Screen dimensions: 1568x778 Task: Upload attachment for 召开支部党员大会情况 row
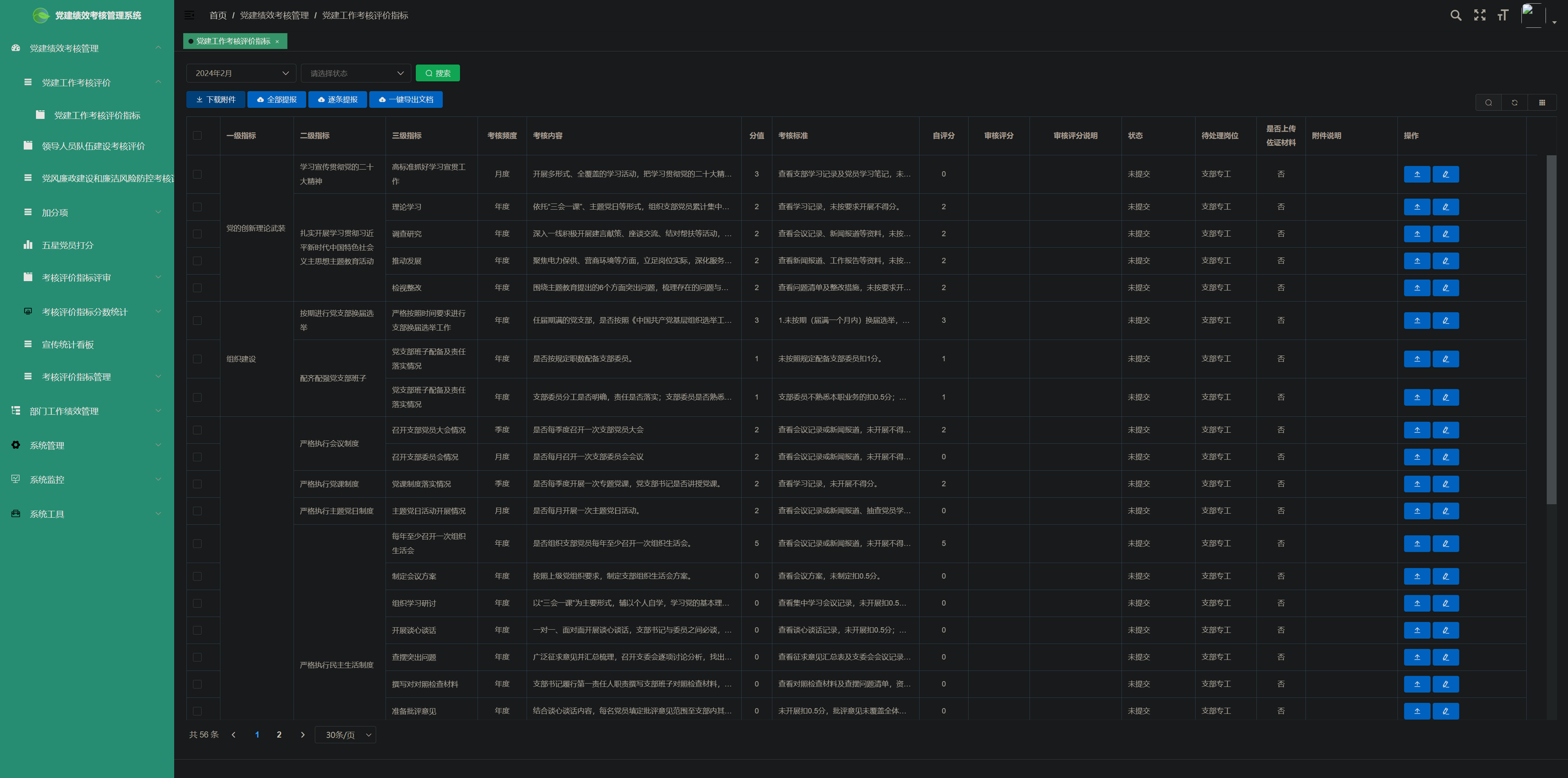(x=1416, y=430)
